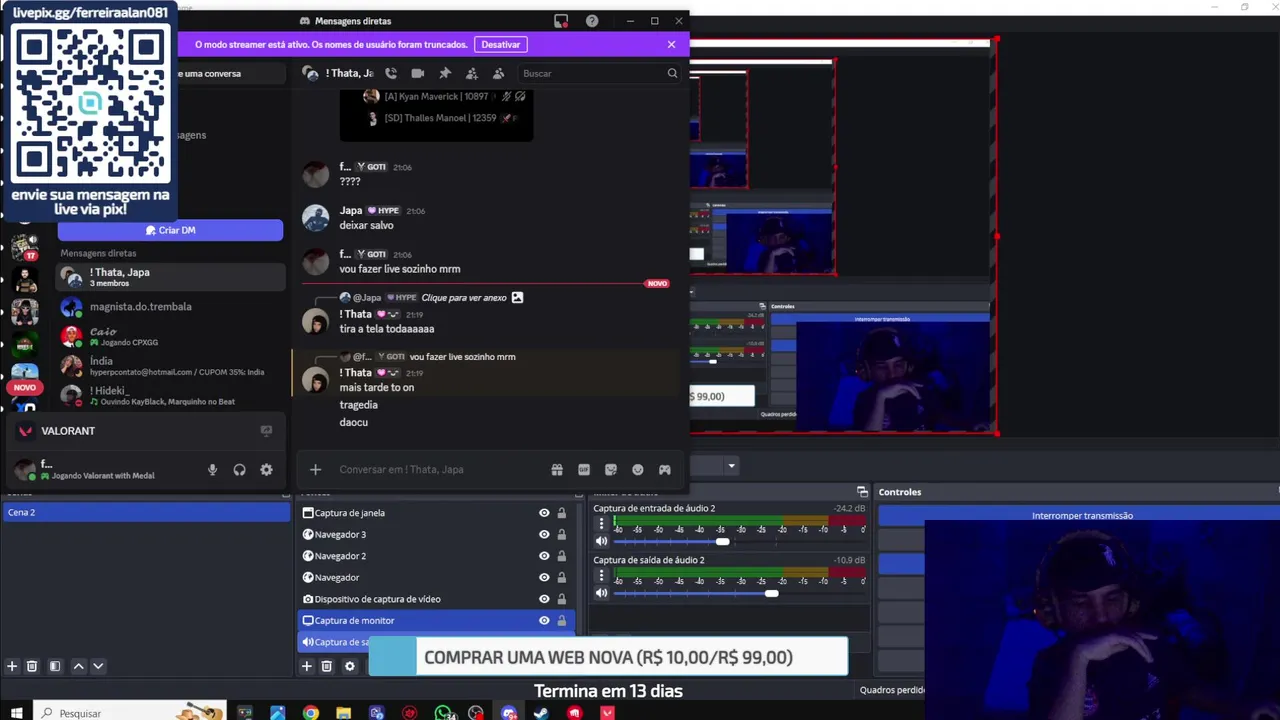The image size is (1280, 720).
Task: Select Cena 2 scene
Action: (x=146, y=512)
